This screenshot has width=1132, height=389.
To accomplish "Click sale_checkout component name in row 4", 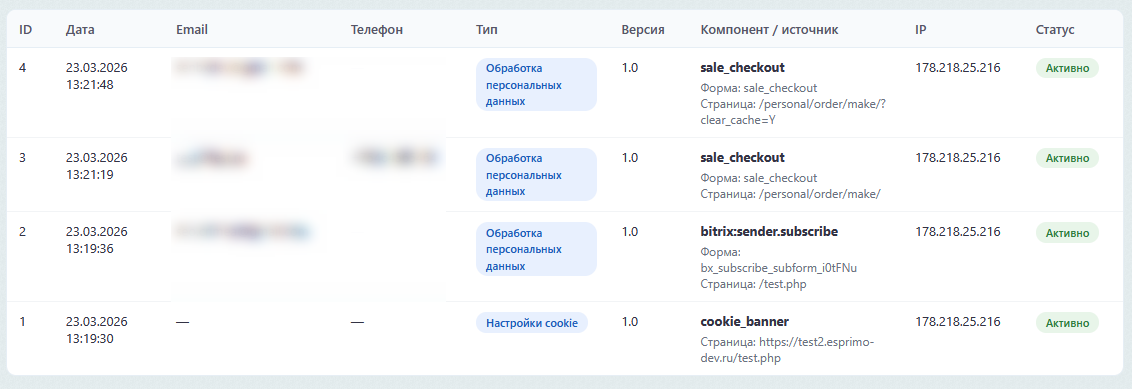I will [742, 68].
